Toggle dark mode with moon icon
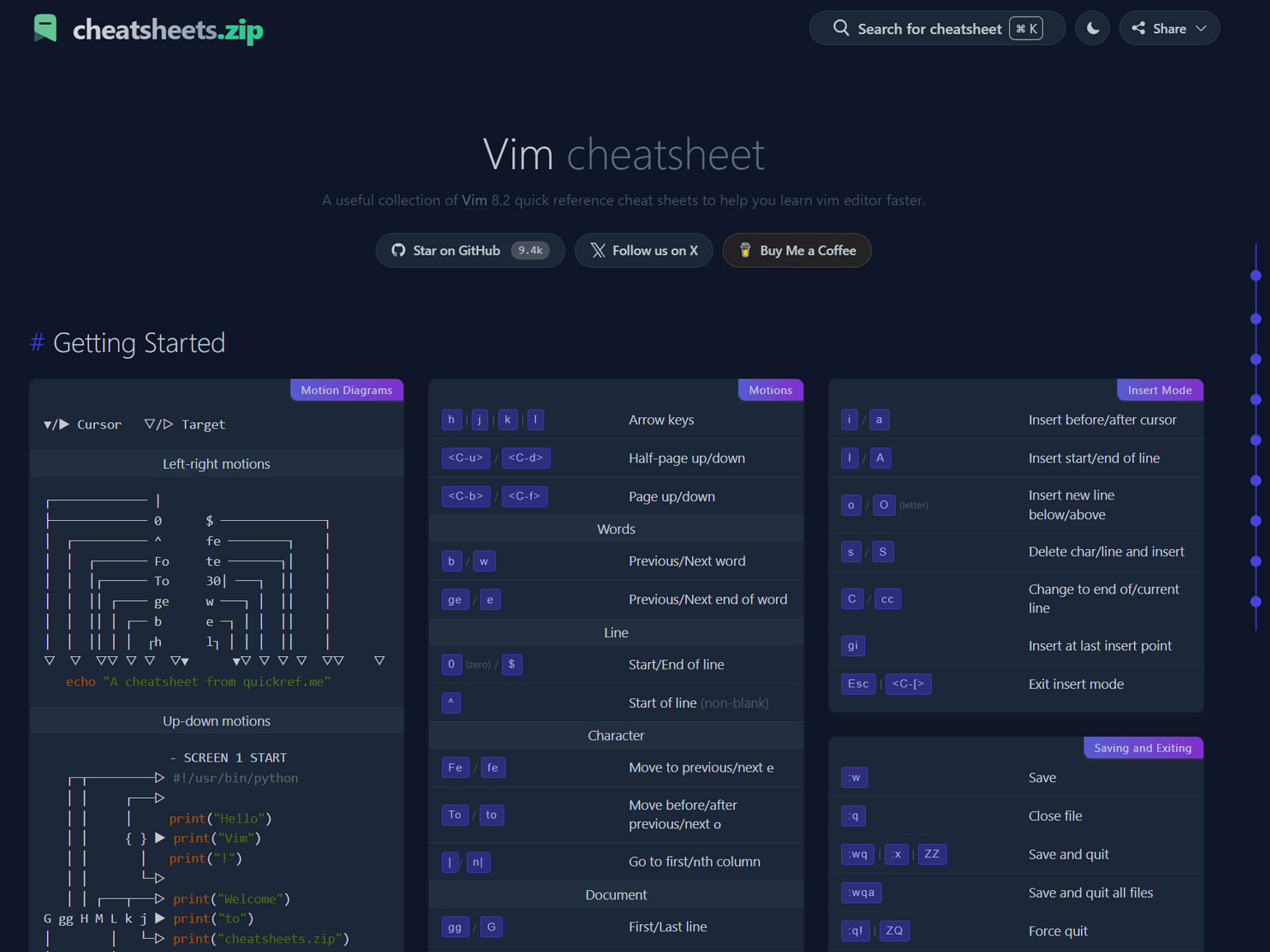1270x952 pixels. point(1093,28)
